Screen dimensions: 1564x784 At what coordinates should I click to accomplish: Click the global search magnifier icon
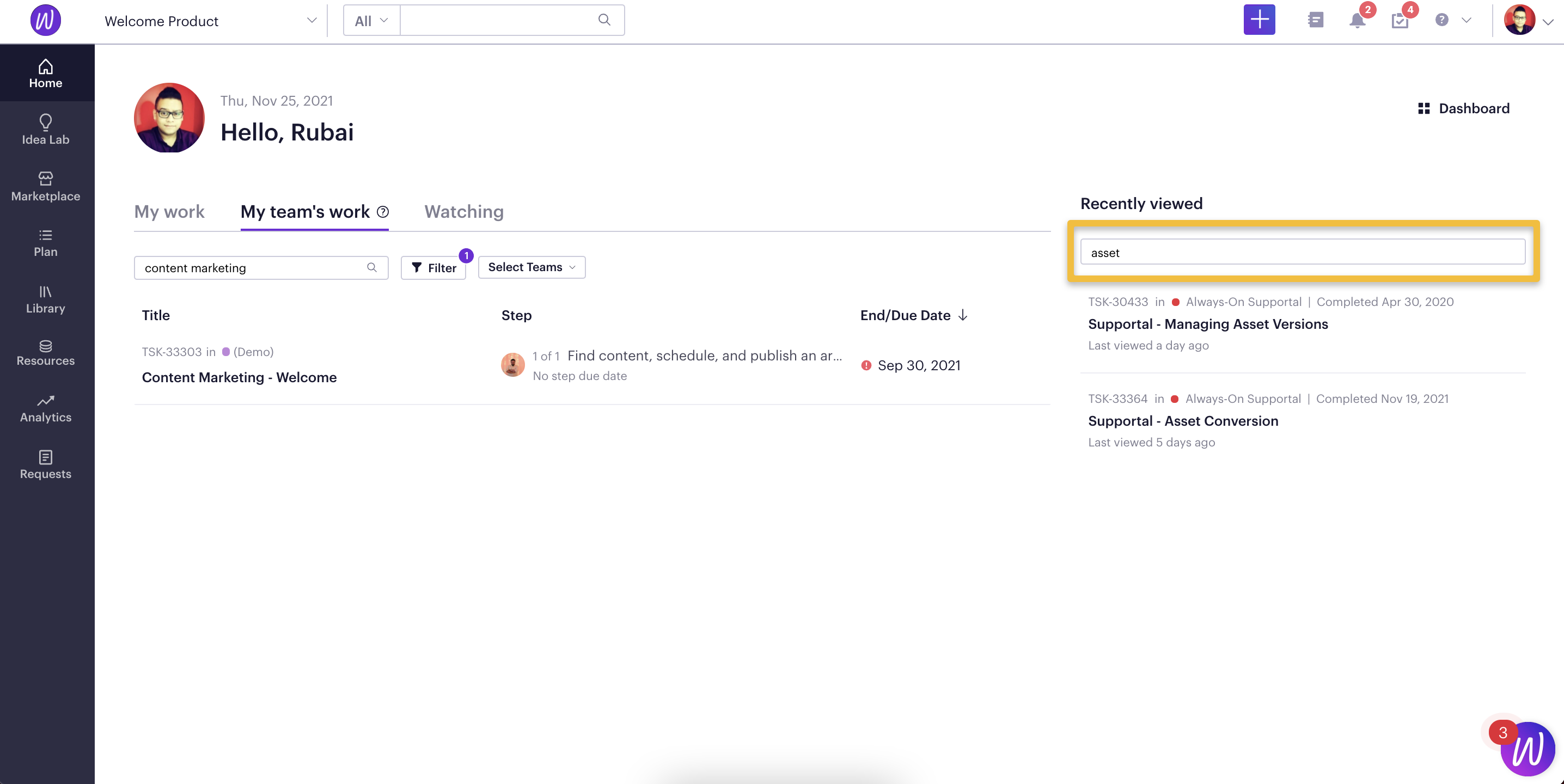(x=604, y=20)
